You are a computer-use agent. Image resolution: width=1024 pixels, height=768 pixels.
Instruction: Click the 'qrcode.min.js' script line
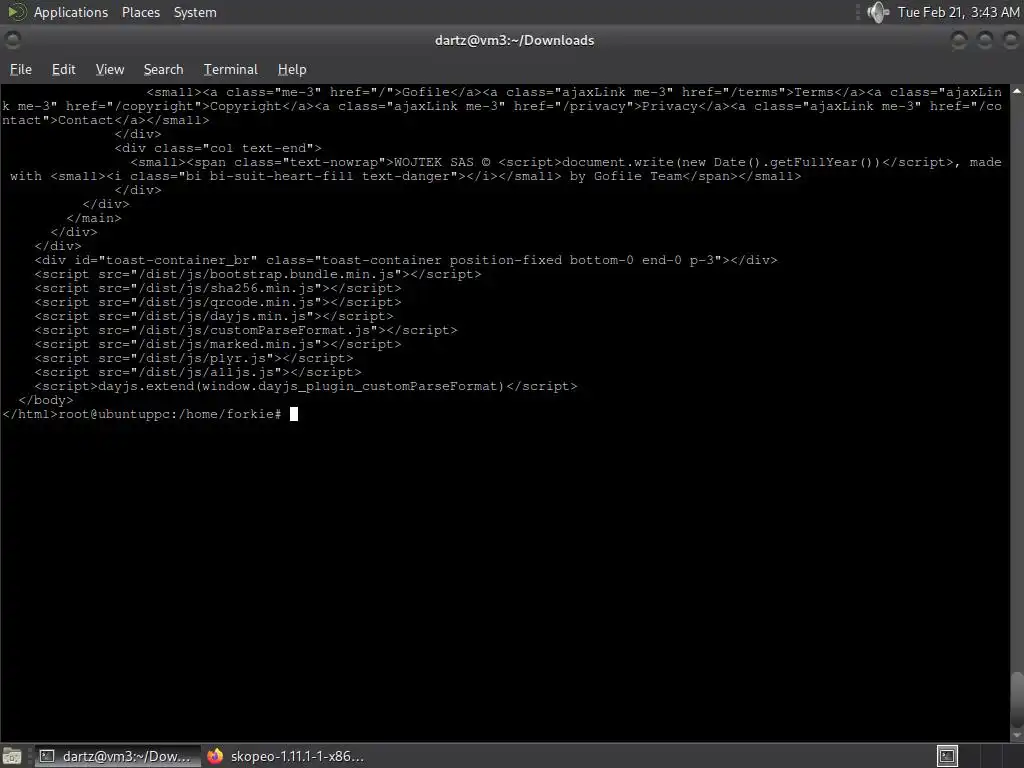pyautogui.click(x=218, y=302)
